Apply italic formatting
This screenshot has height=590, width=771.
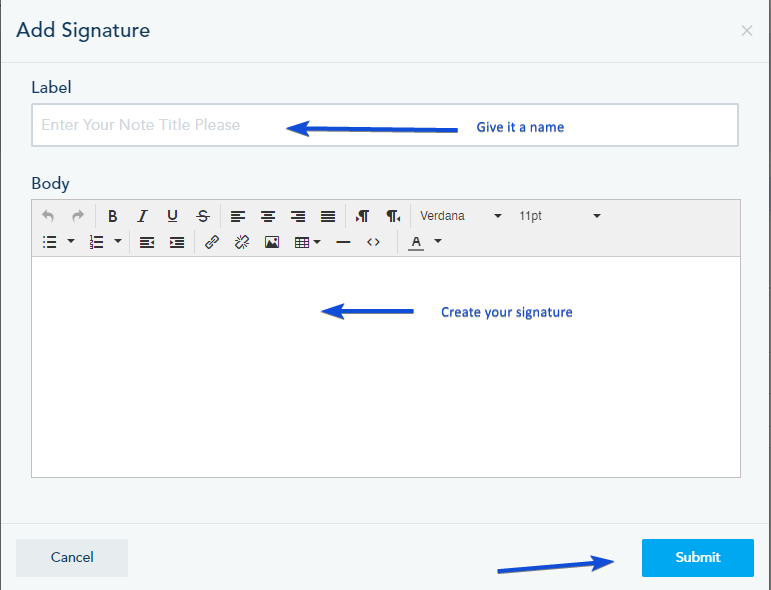(x=143, y=216)
